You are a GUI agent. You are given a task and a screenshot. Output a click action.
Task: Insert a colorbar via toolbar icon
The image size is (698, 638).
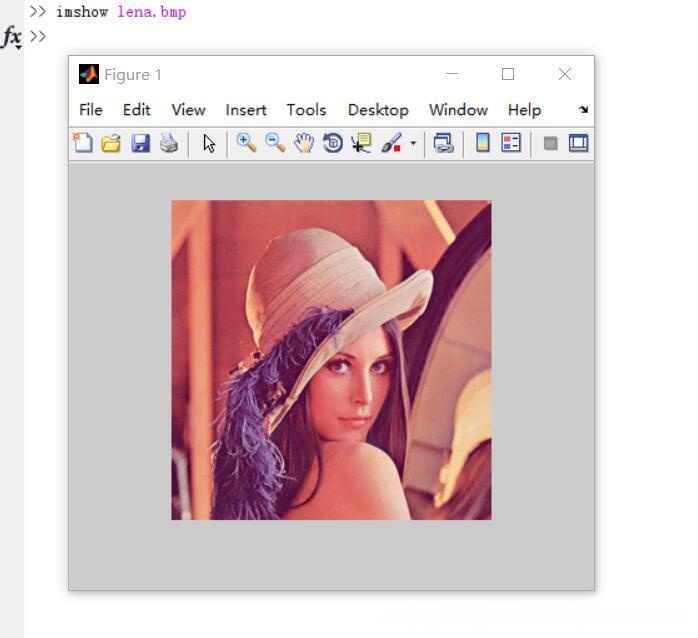tap(483, 143)
